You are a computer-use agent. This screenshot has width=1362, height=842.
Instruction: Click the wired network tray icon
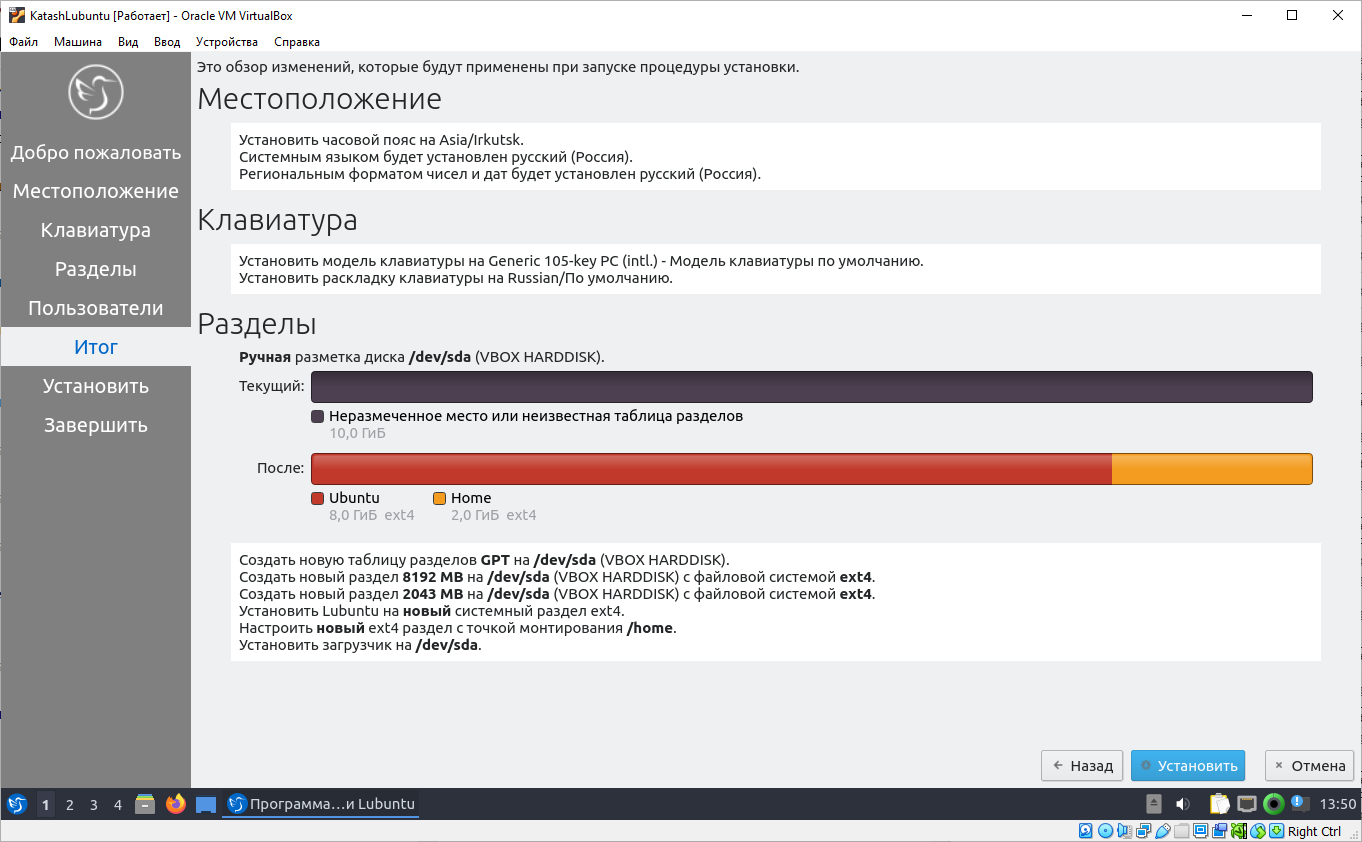pos(1247,803)
